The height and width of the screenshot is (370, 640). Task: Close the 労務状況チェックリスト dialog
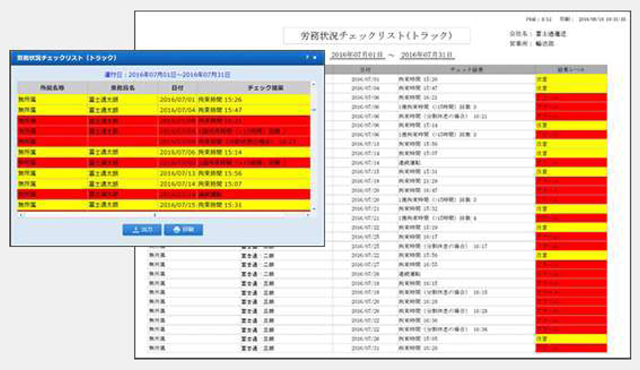[x=315, y=58]
